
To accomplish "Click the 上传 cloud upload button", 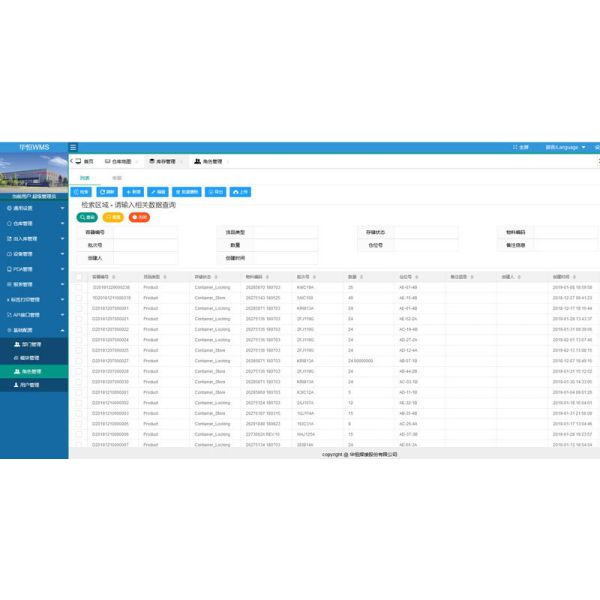I will tap(240, 192).
